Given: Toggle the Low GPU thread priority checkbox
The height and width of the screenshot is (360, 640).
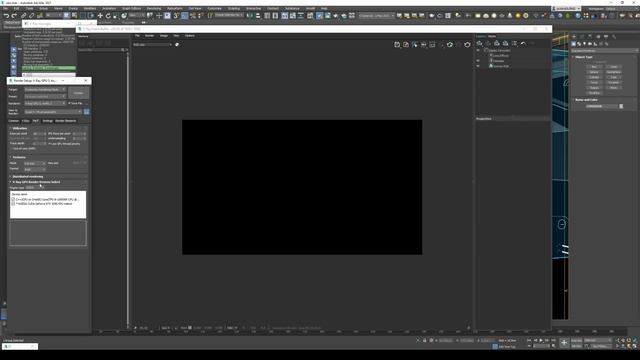Looking at the screenshot, I should click(50, 144).
